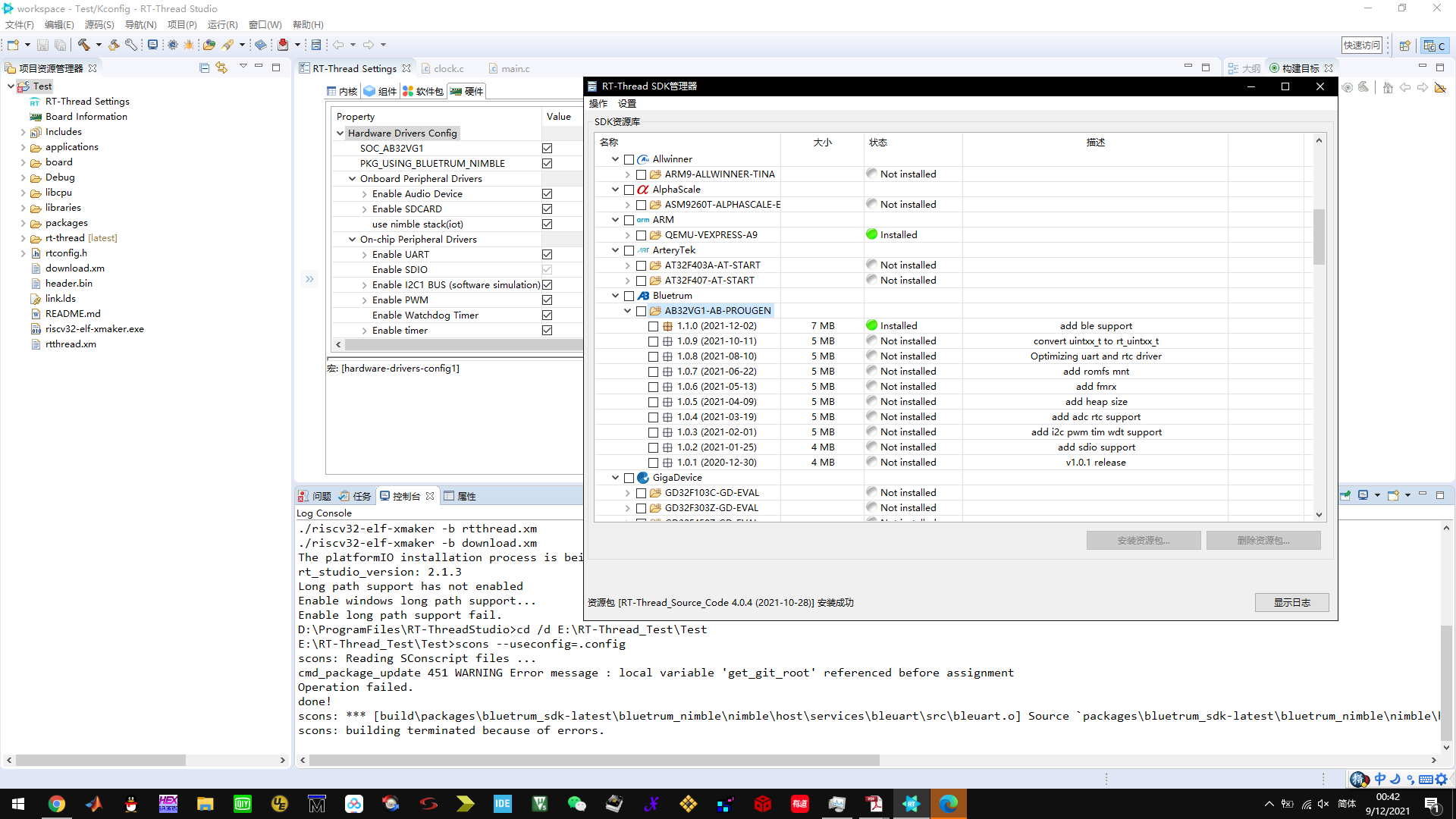Open the 操作 menu in SDK manager
The width and height of the screenshot is (1456, 819).
(598, 104)
